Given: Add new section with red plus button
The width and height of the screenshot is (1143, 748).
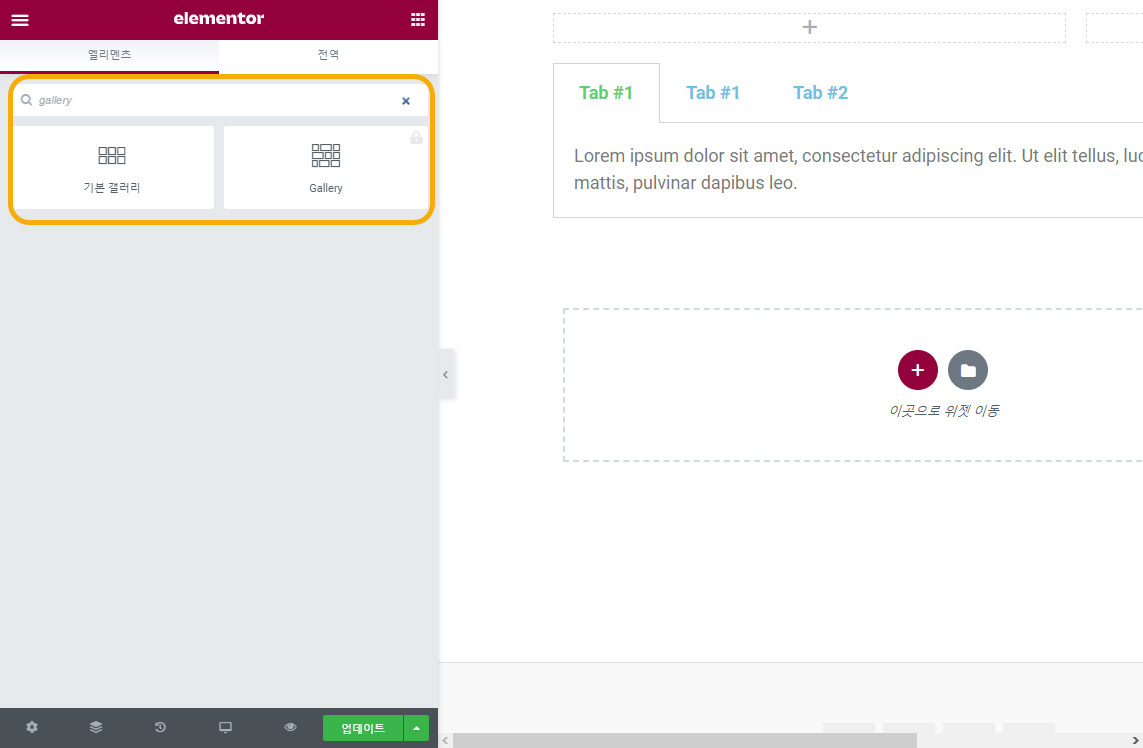Looking at the screenshot, I should [x=918, y=370].
